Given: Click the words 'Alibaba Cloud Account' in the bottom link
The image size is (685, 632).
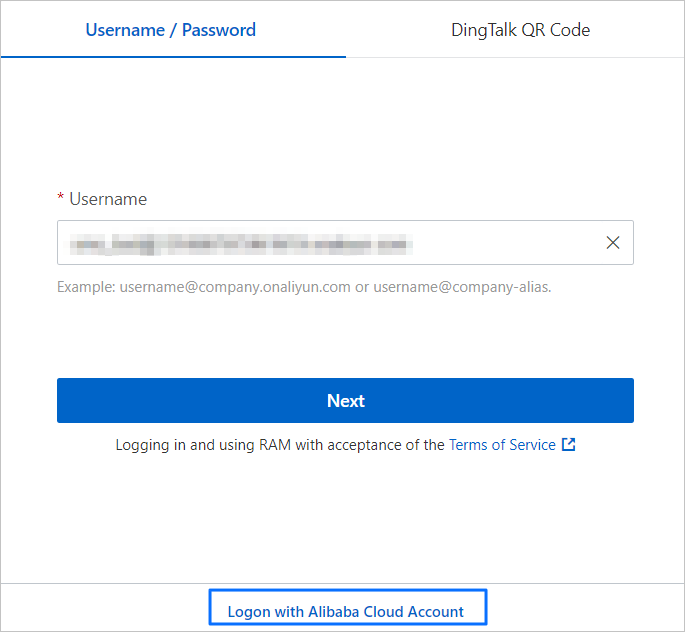Looking at the screenshot, I should 386,611.
